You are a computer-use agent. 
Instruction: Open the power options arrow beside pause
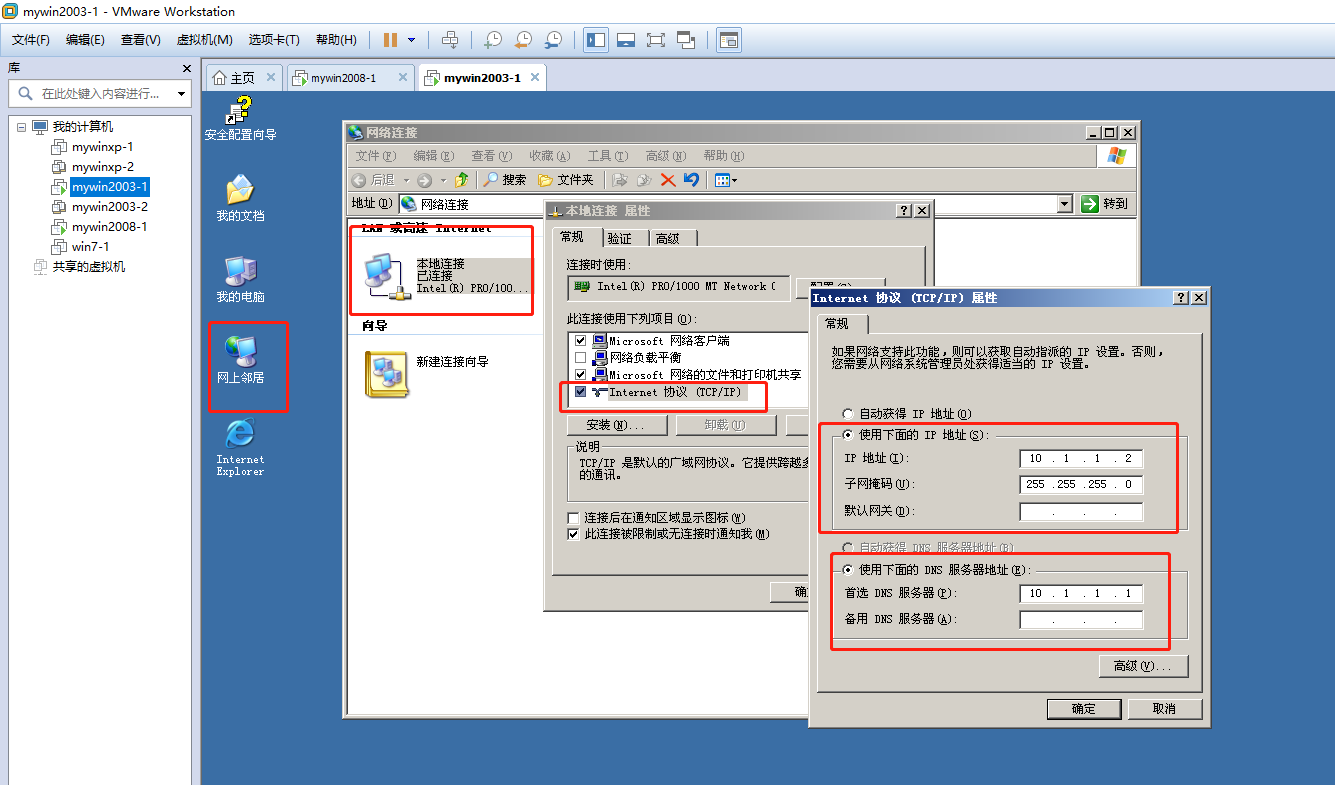tap(411, 40)
